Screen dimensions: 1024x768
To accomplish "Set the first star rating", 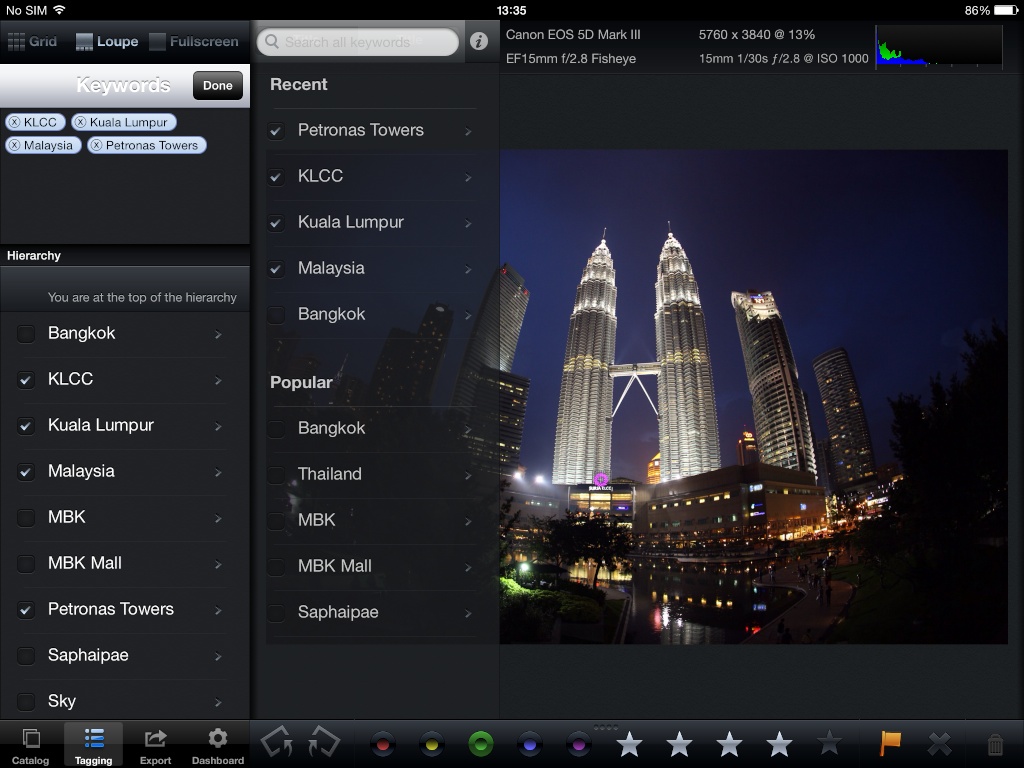I will [630, 744].
